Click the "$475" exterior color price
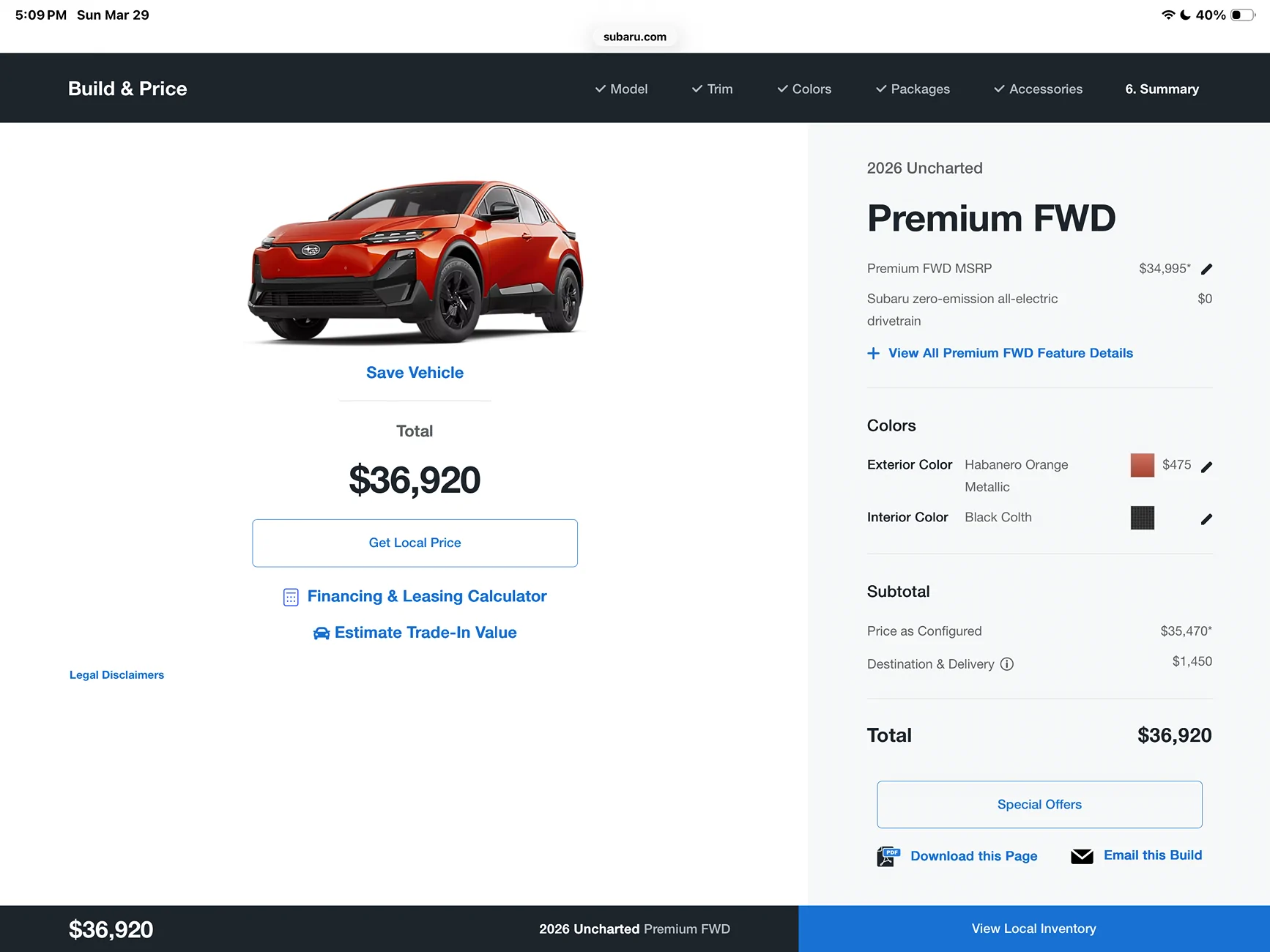This screenshot has width=1270, height=952. pos(1176,465)
